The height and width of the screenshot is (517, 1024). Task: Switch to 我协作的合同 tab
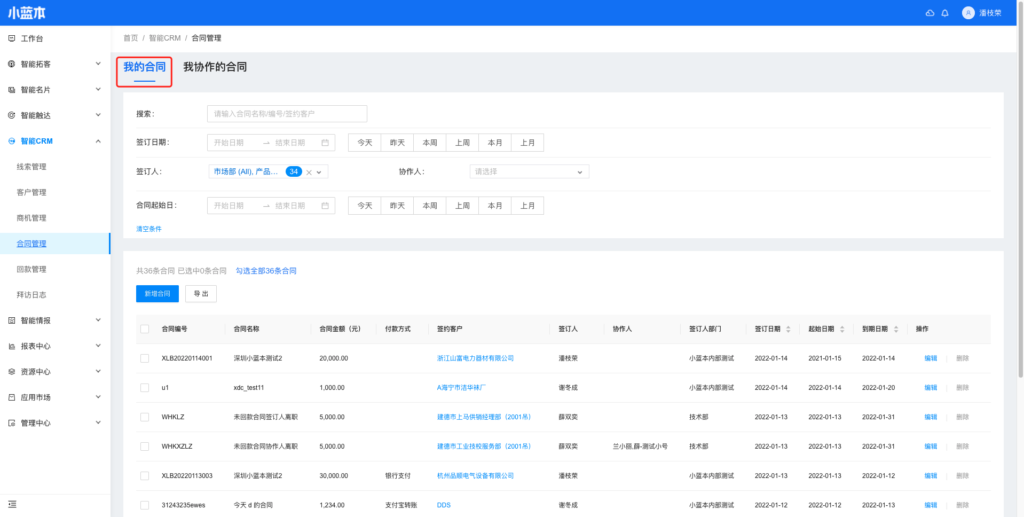[x=215, y=67]
